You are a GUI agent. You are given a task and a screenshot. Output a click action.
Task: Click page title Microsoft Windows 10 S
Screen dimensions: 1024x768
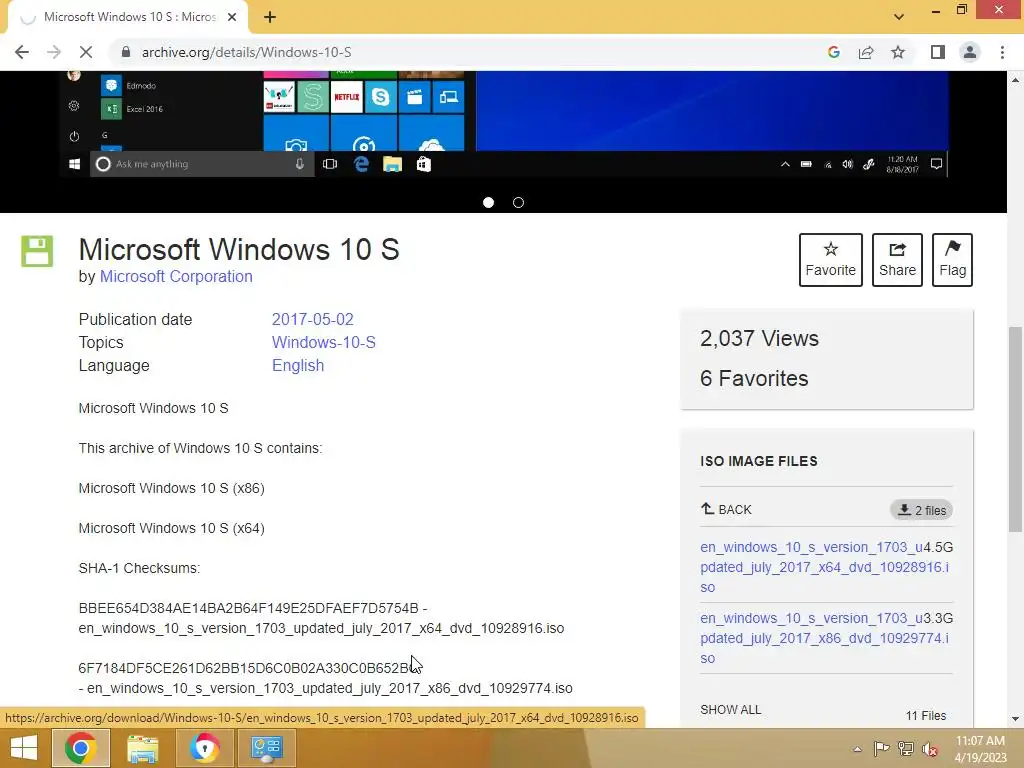click(x=239, y=249)
